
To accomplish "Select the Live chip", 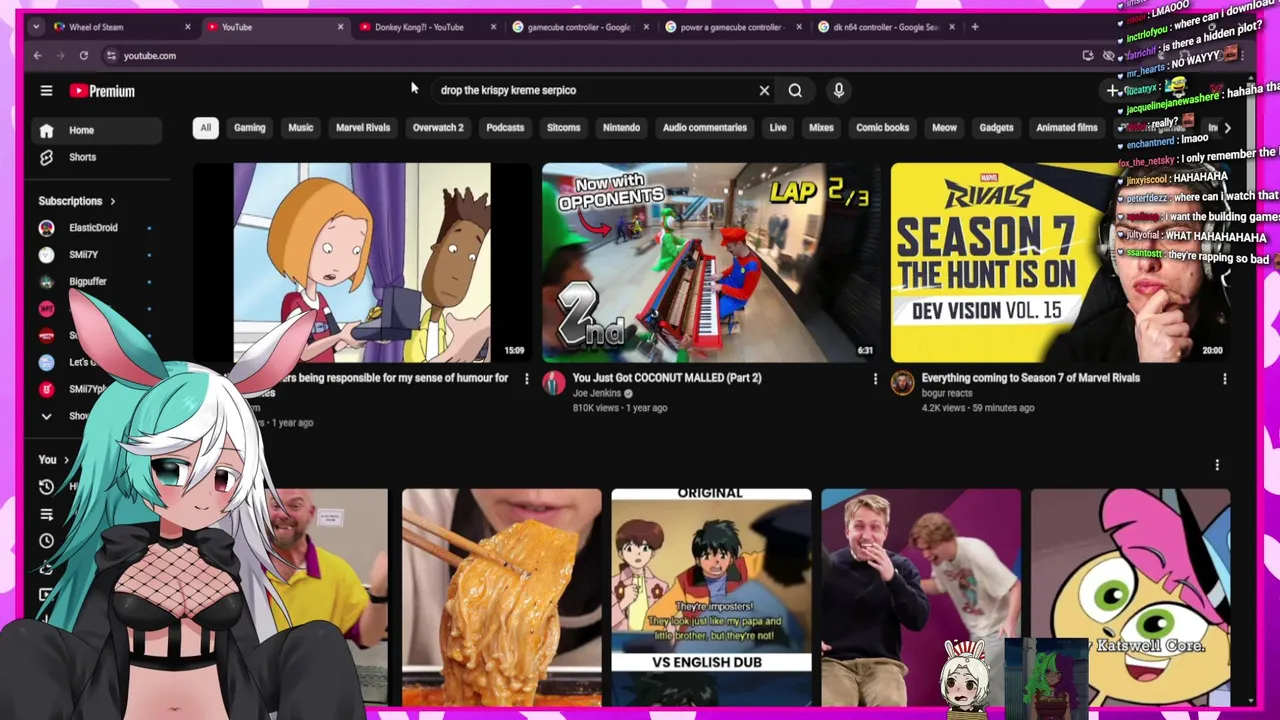I will click(x=778, y=128).
